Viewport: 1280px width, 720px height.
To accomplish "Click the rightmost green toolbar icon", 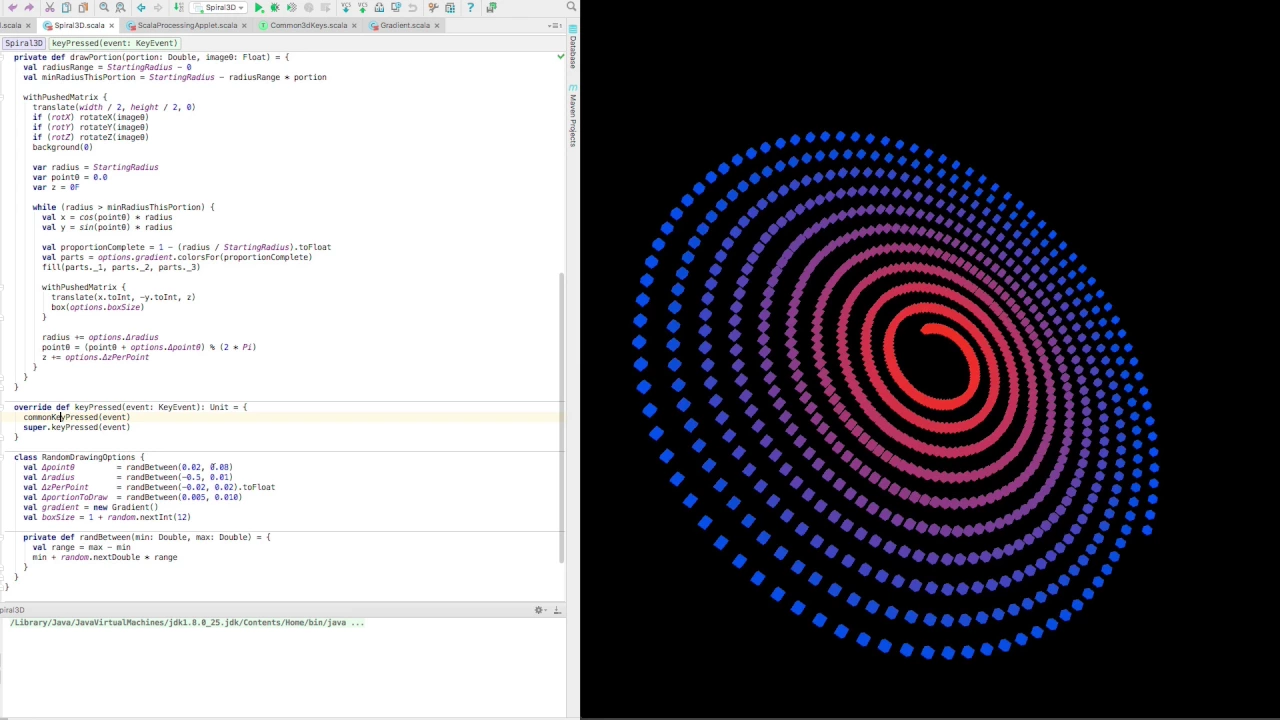I will click(x=491, y=7).
